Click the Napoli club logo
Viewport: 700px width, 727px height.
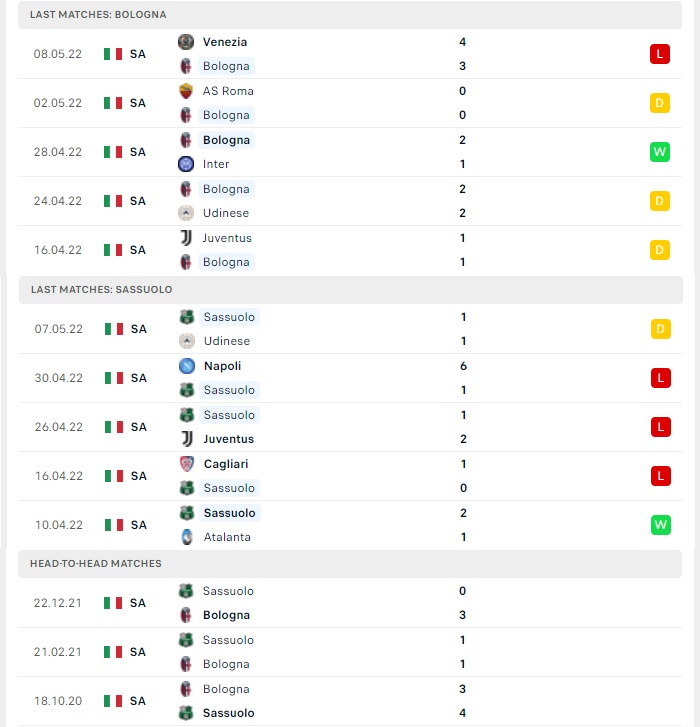click(x=187, y=366)
